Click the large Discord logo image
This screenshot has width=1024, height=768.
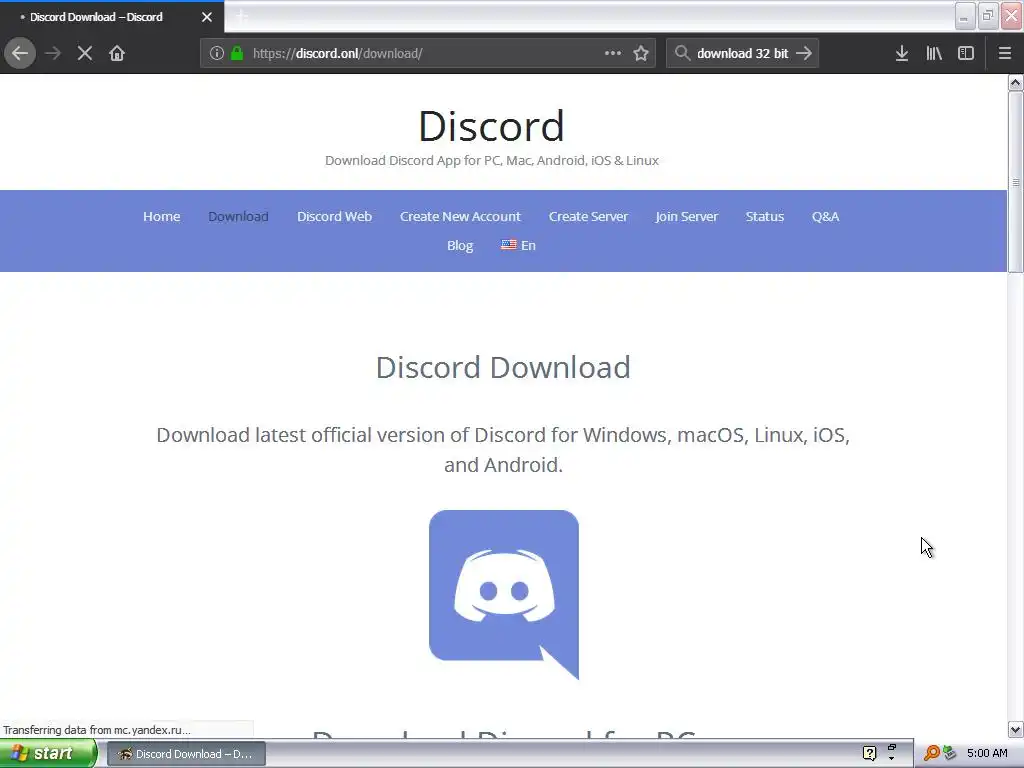[504, 594]
